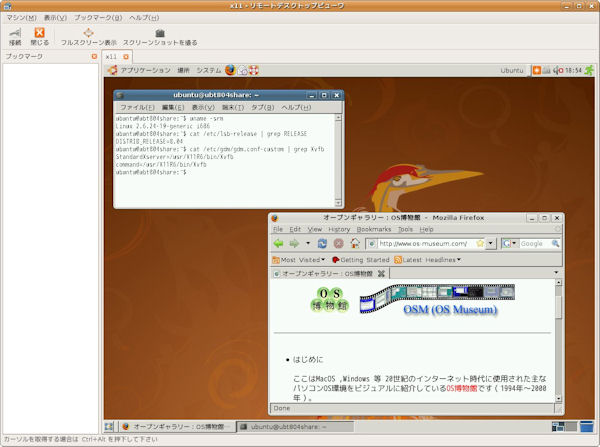Viewport: 600px width, 447px height.
Task: Click the Firefox Back arrow
Action: 279,243
